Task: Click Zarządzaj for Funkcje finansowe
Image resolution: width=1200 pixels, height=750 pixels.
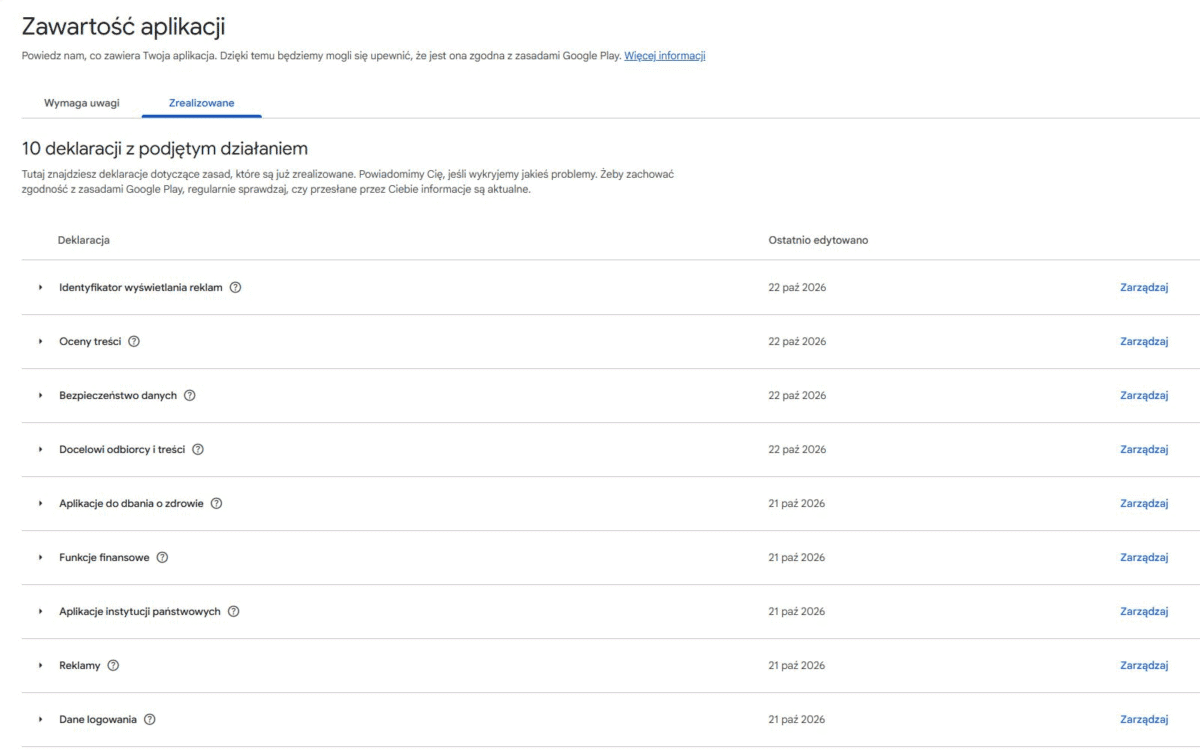Action: [x=1144, y=557]
